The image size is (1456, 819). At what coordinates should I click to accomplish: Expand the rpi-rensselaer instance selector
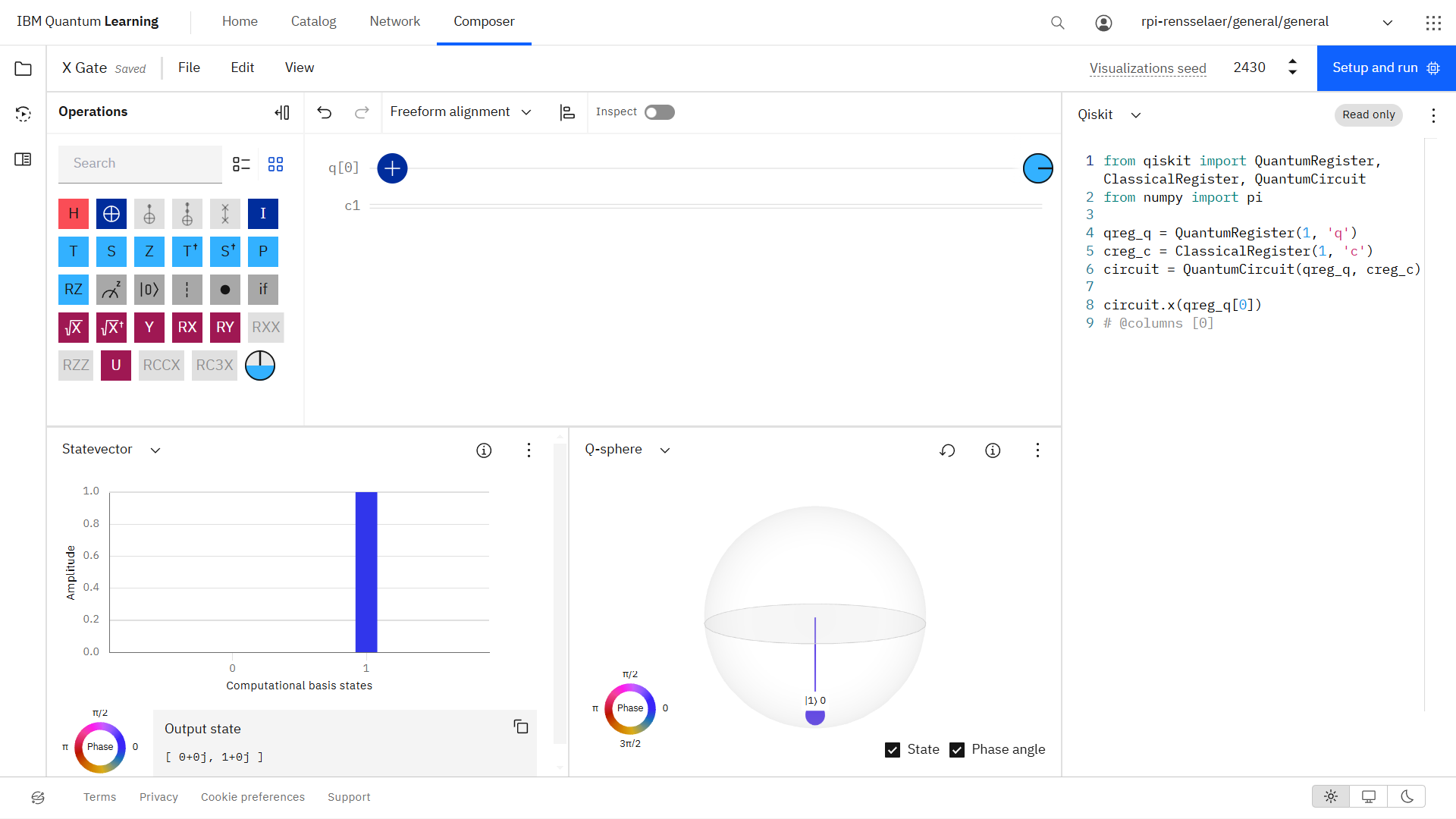[1267, 22]
